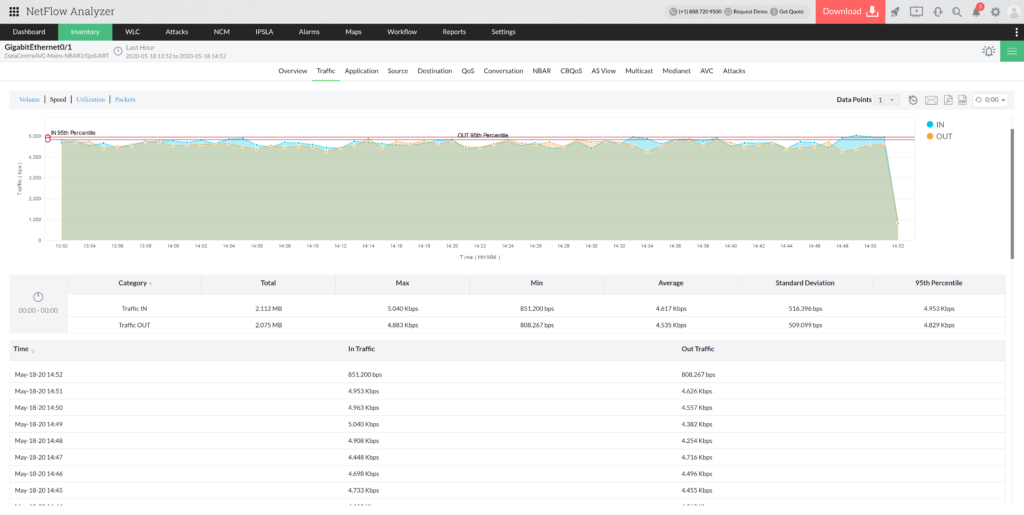Click the red Download button
Viewport: 1024px width, 515px height.
tap(848, 12)
